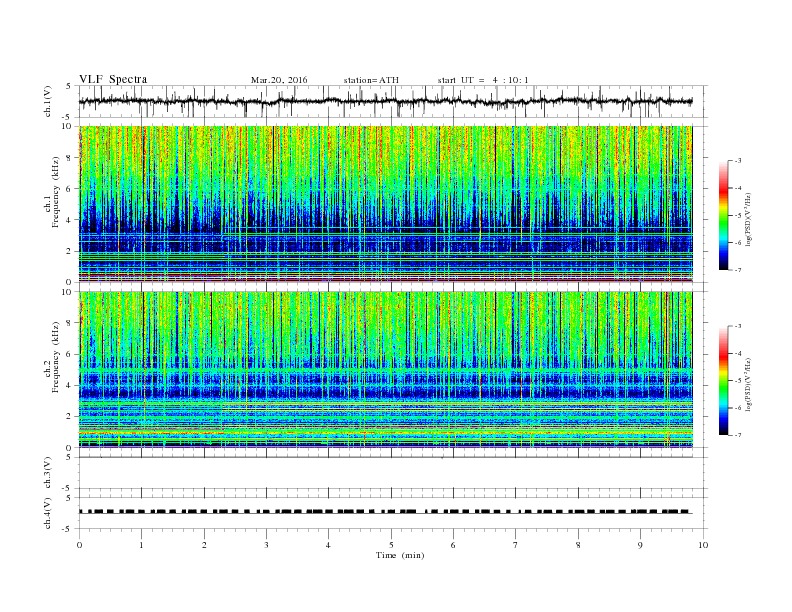This screenshot has height=612, width=792.
Task: Click the "ch.1(V)" axis label
Action: [x=48, y=101]
